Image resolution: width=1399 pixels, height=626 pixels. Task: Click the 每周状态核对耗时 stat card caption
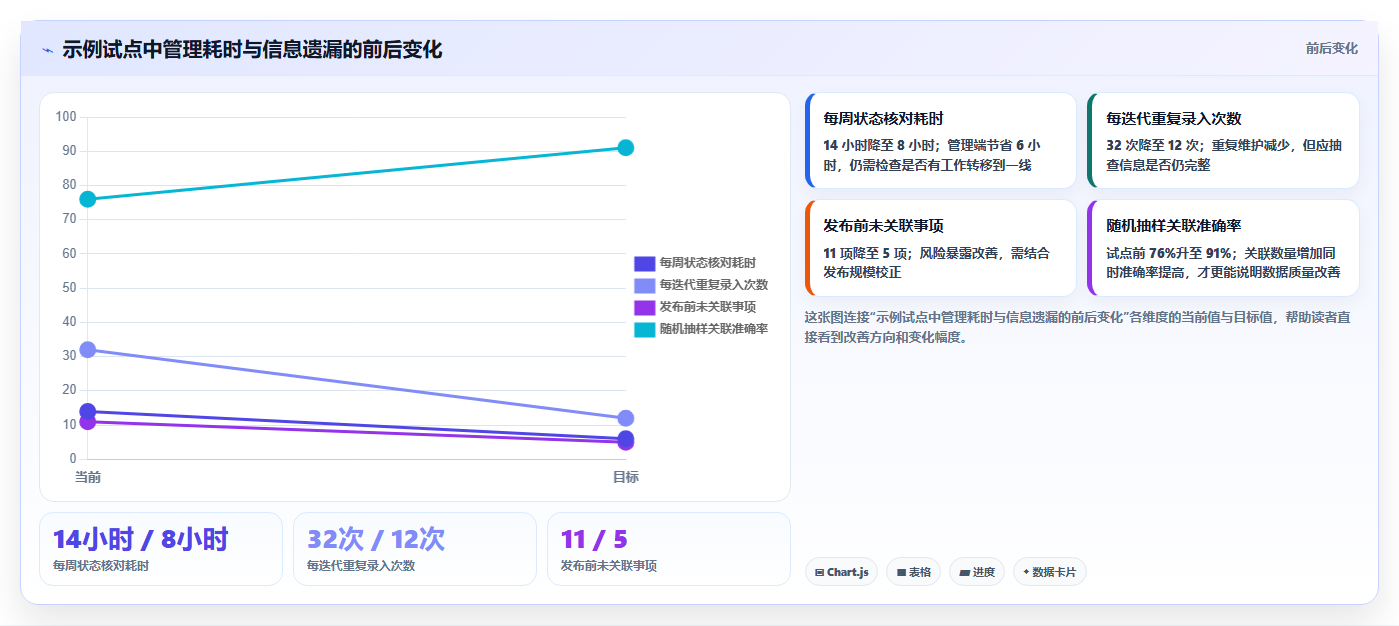click(101, 566)
